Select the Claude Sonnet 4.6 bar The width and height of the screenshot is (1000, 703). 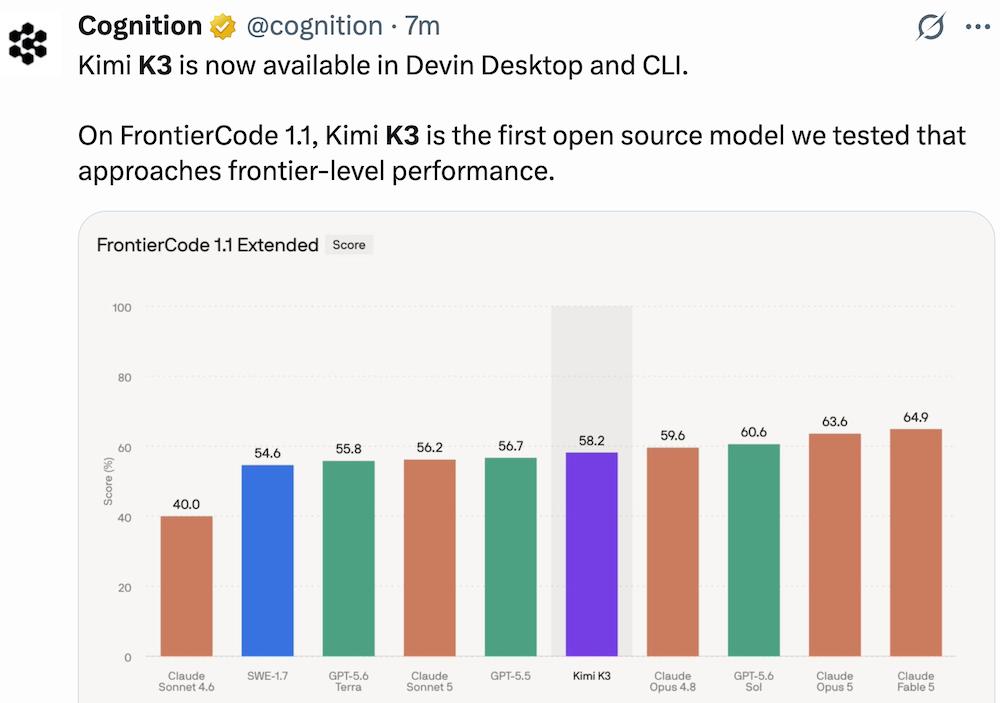186,586
